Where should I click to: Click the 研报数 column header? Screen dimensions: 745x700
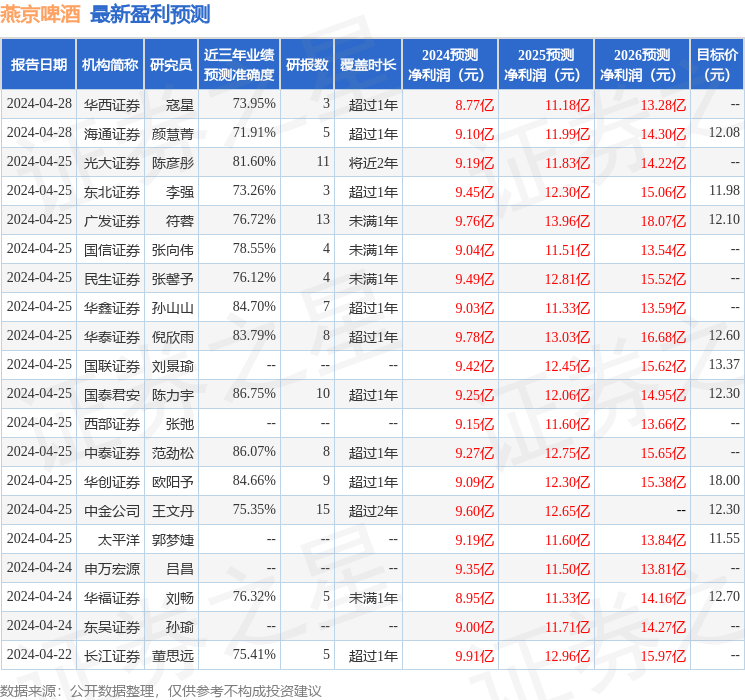(x=307, y=65)
